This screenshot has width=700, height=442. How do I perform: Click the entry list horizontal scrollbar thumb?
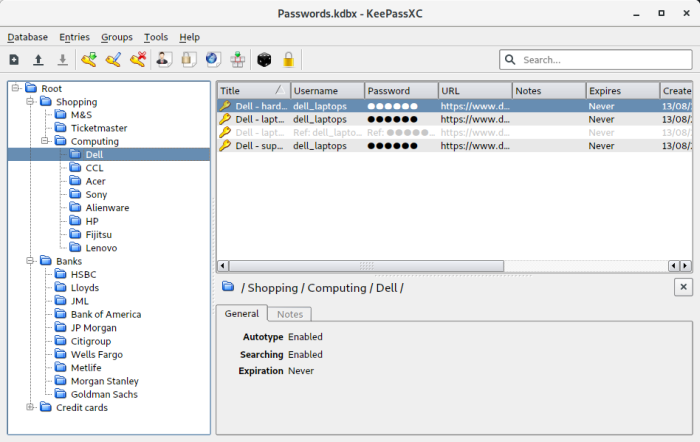tap(367, 266)
